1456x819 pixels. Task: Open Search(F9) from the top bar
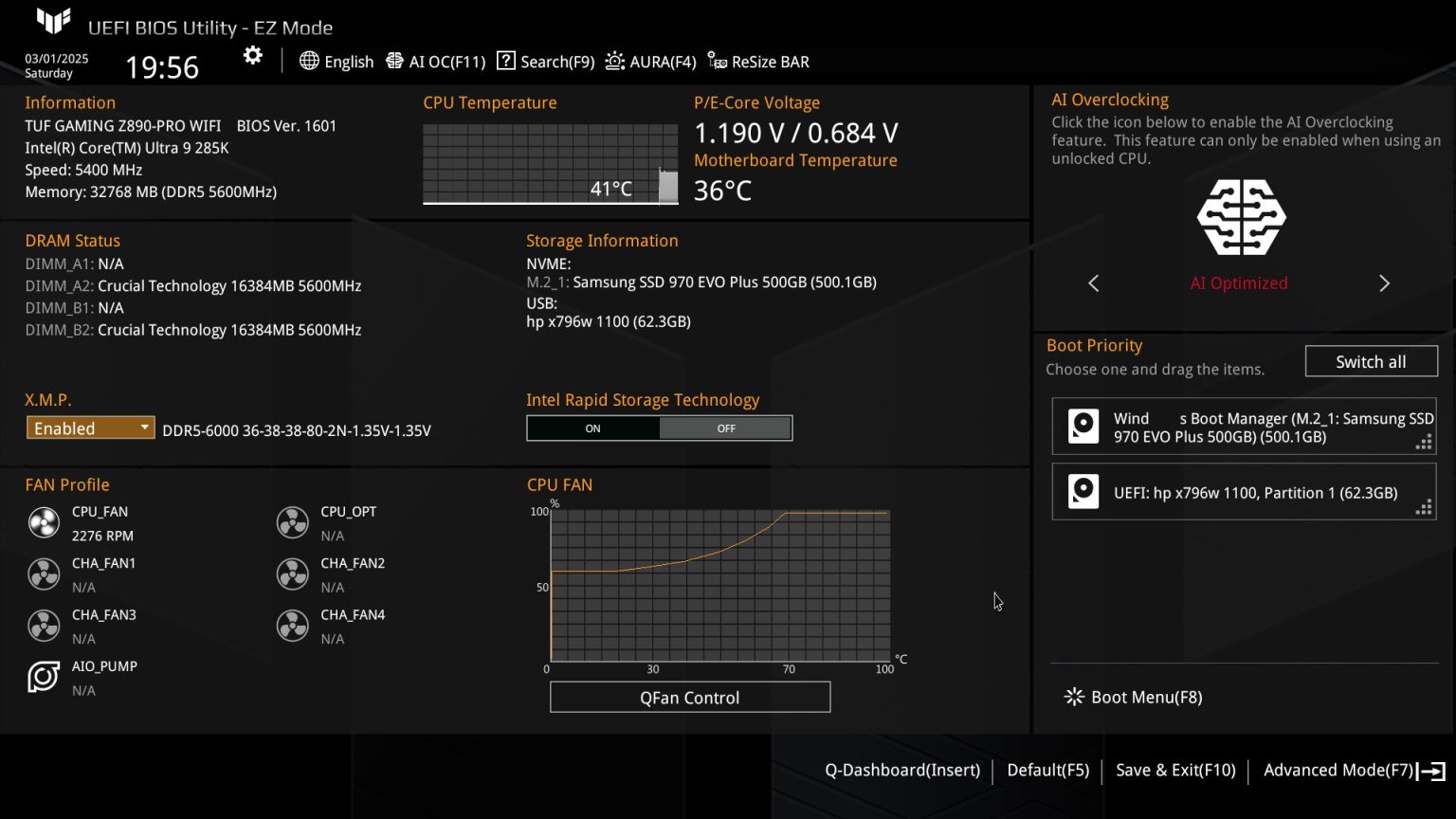[546, 62]
